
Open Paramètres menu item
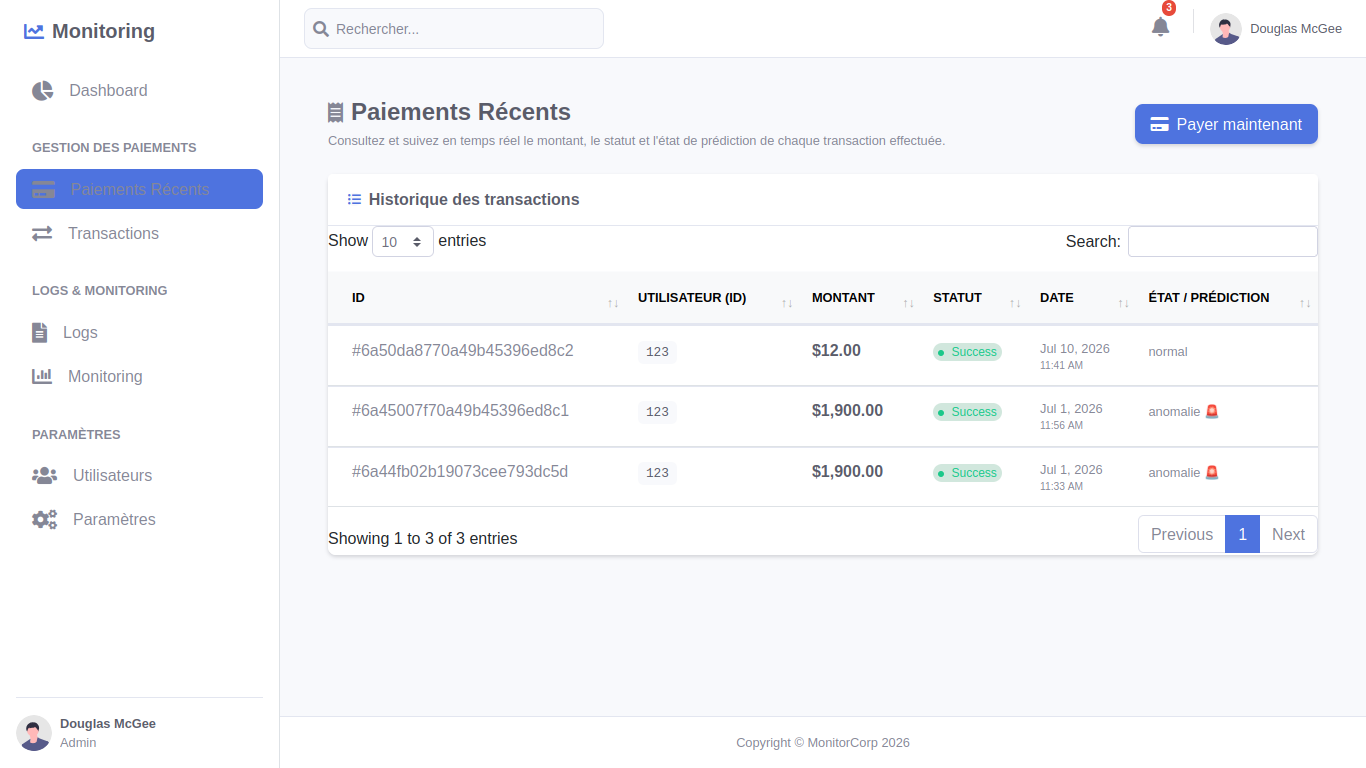click(139, 519)
